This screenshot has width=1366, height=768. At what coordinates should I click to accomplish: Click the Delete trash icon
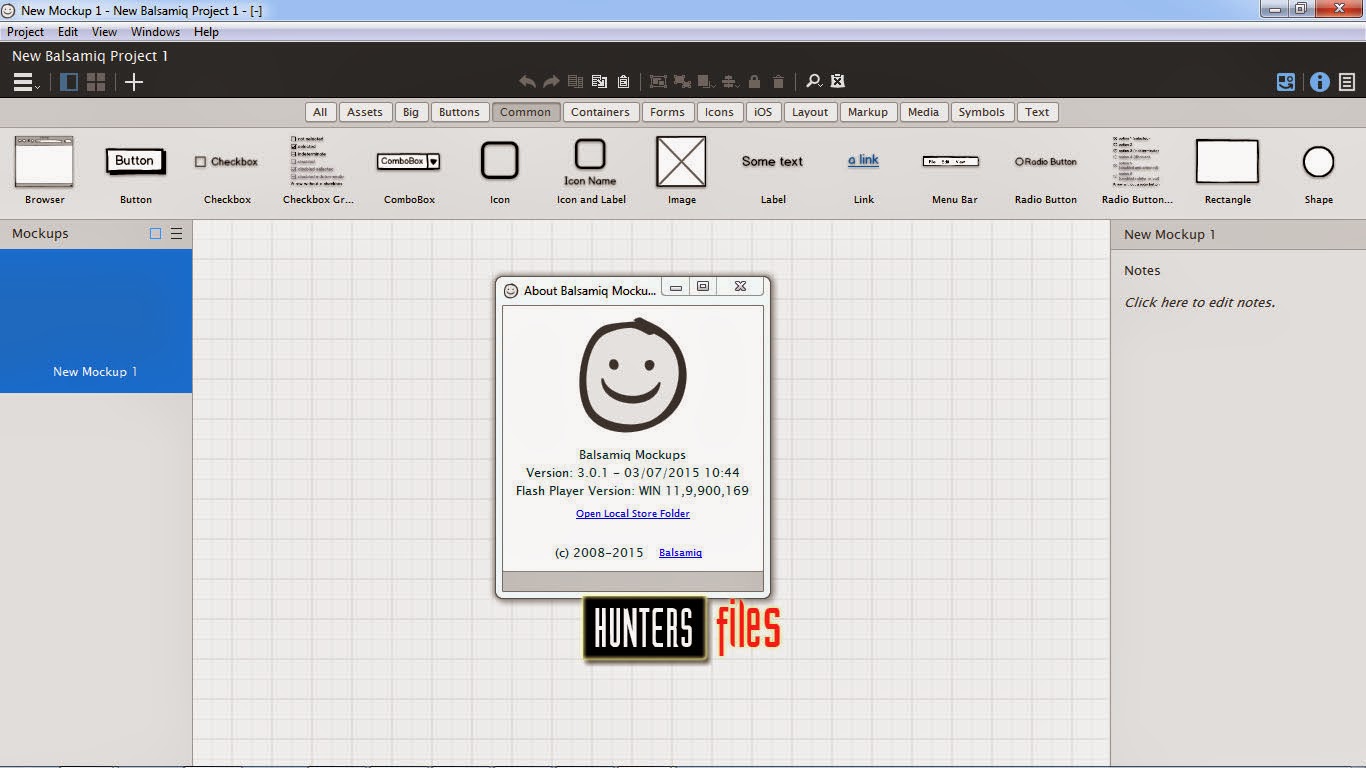778,82
